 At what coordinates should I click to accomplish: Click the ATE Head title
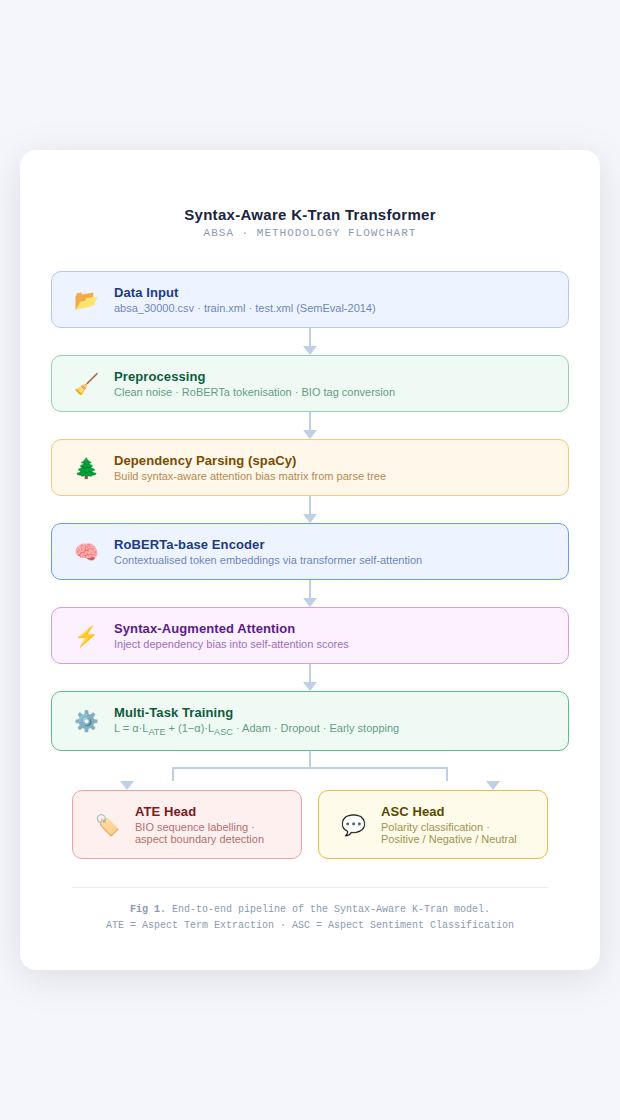[165, 811]
